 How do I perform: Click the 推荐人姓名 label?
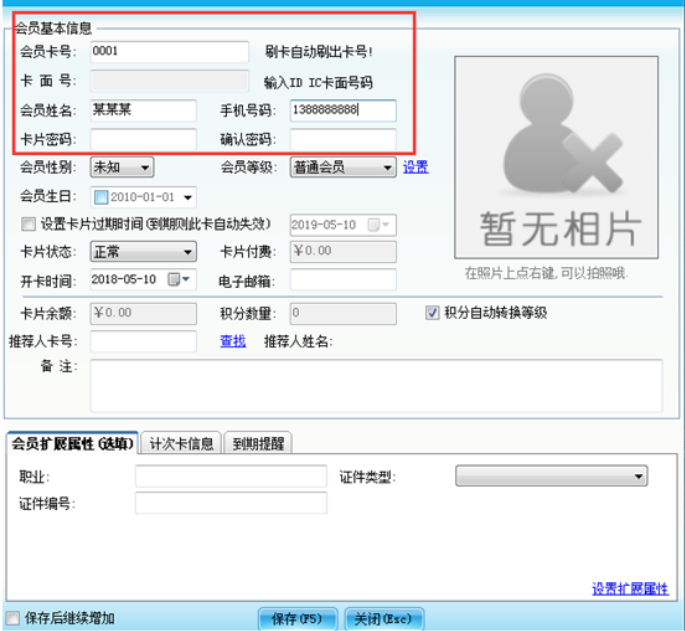coord(298,342)
